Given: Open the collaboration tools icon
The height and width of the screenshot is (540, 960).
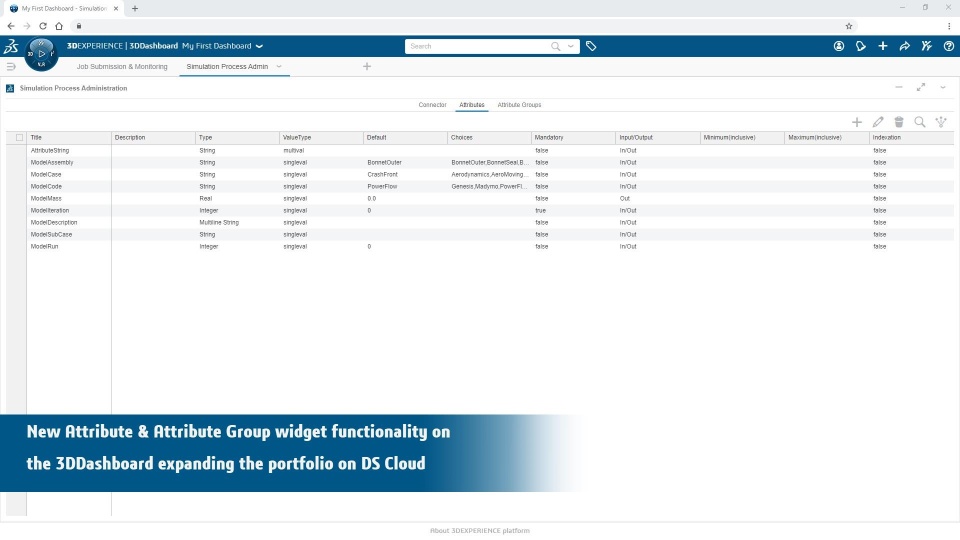Looking at the screenshot, I should (927, 46).
